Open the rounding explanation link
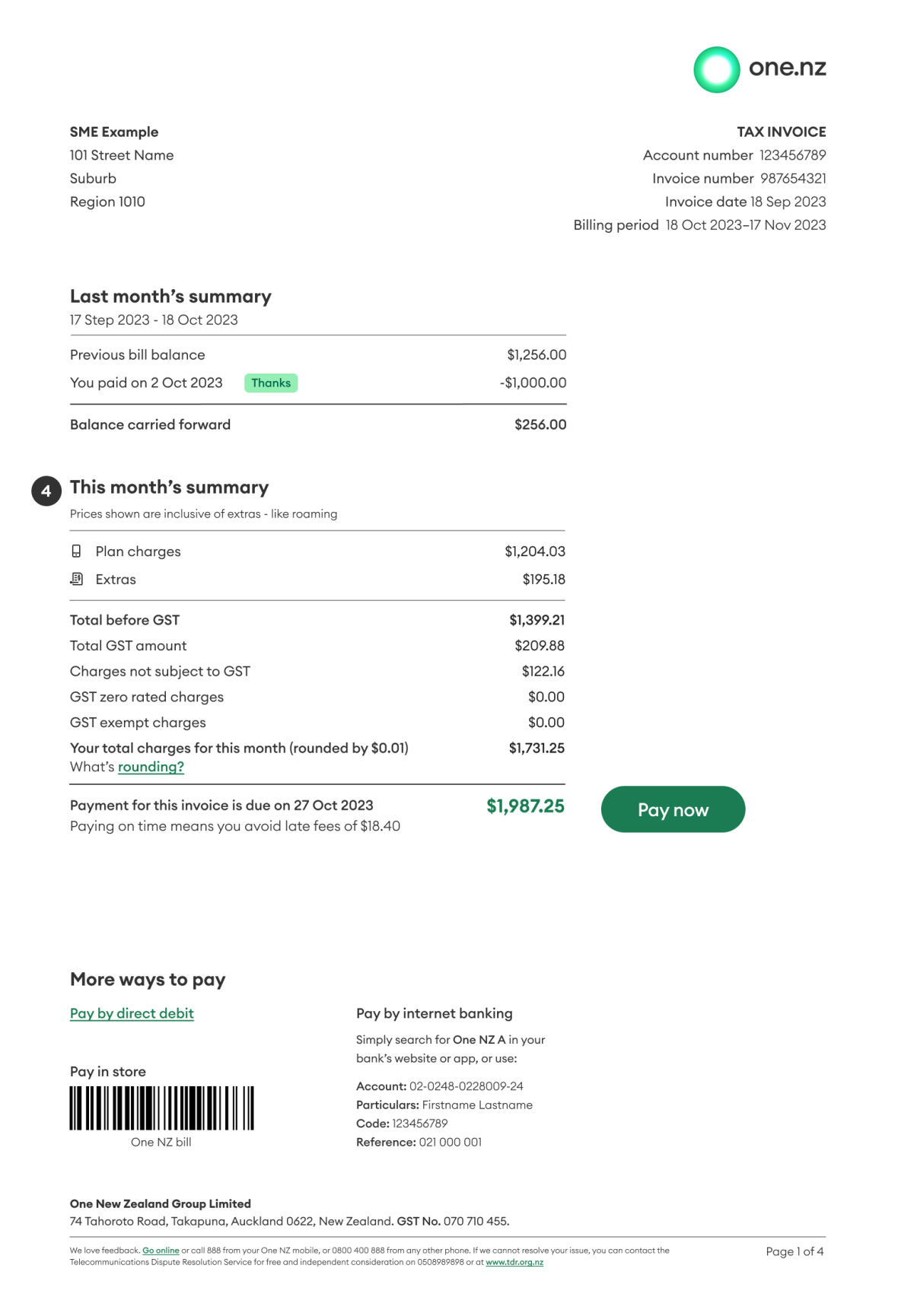 (151, 767)
